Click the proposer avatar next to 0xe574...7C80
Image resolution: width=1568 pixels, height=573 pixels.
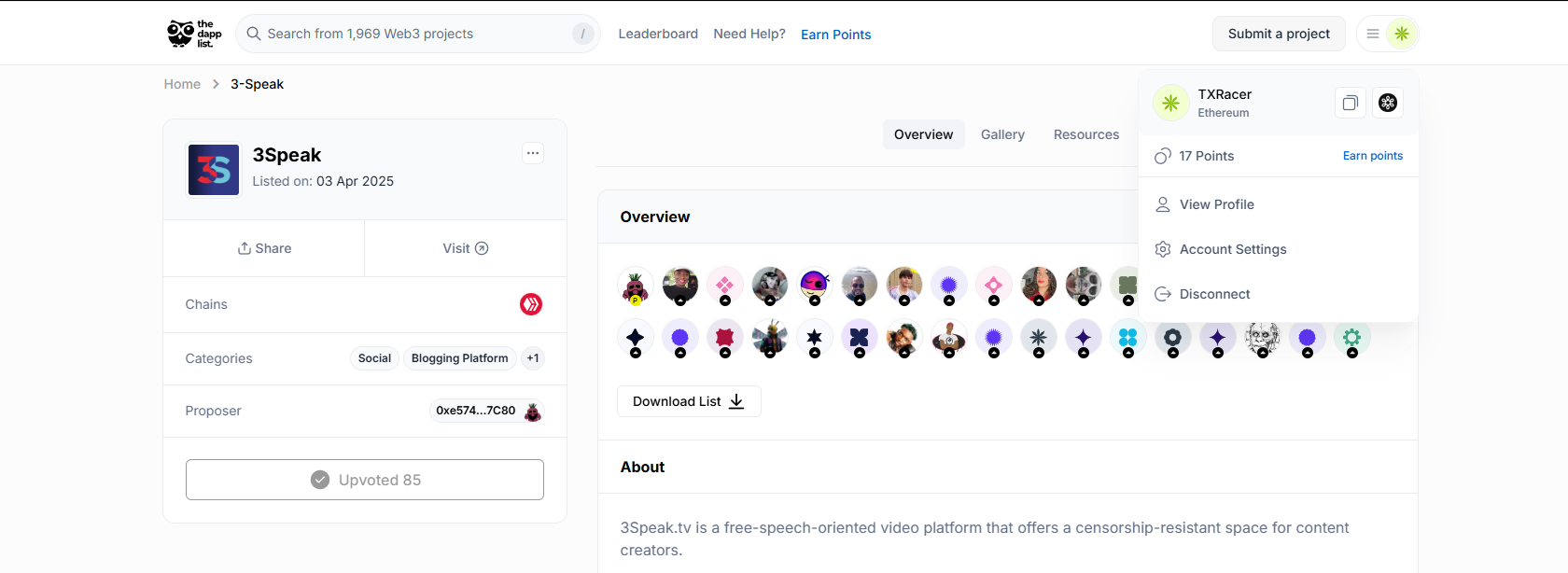click(533, 412)
